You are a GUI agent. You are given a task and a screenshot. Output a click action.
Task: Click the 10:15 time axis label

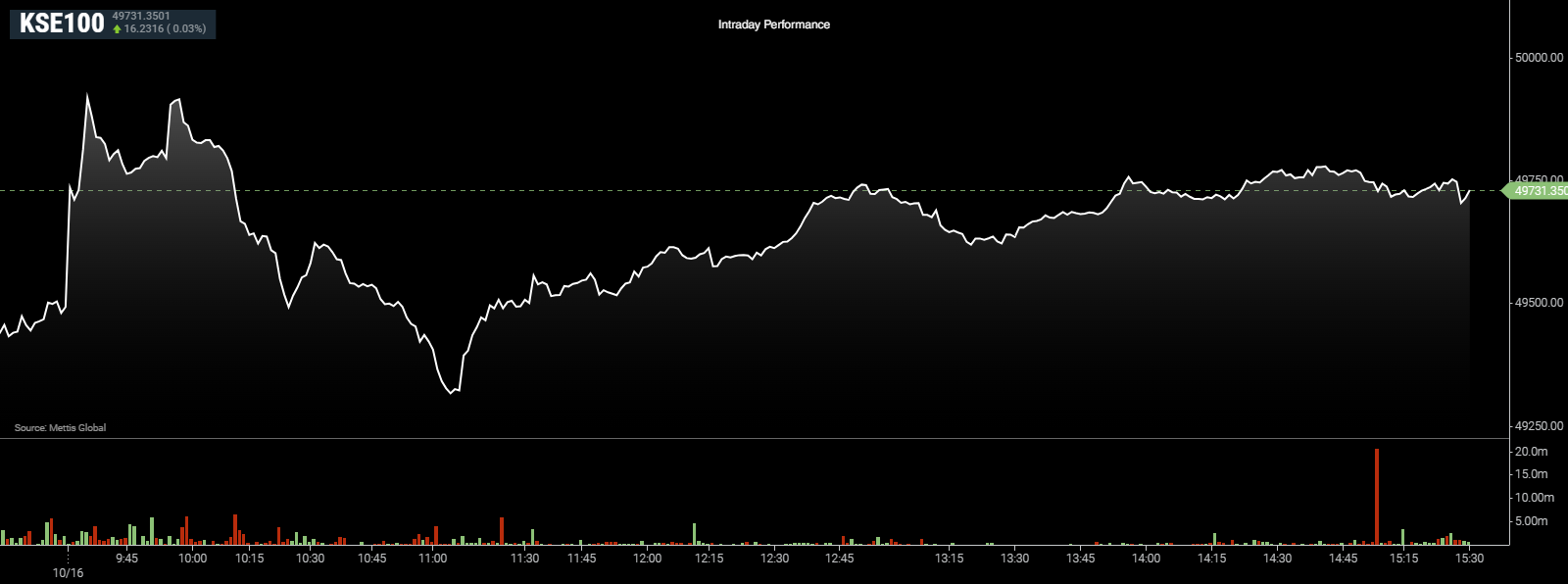250,559
